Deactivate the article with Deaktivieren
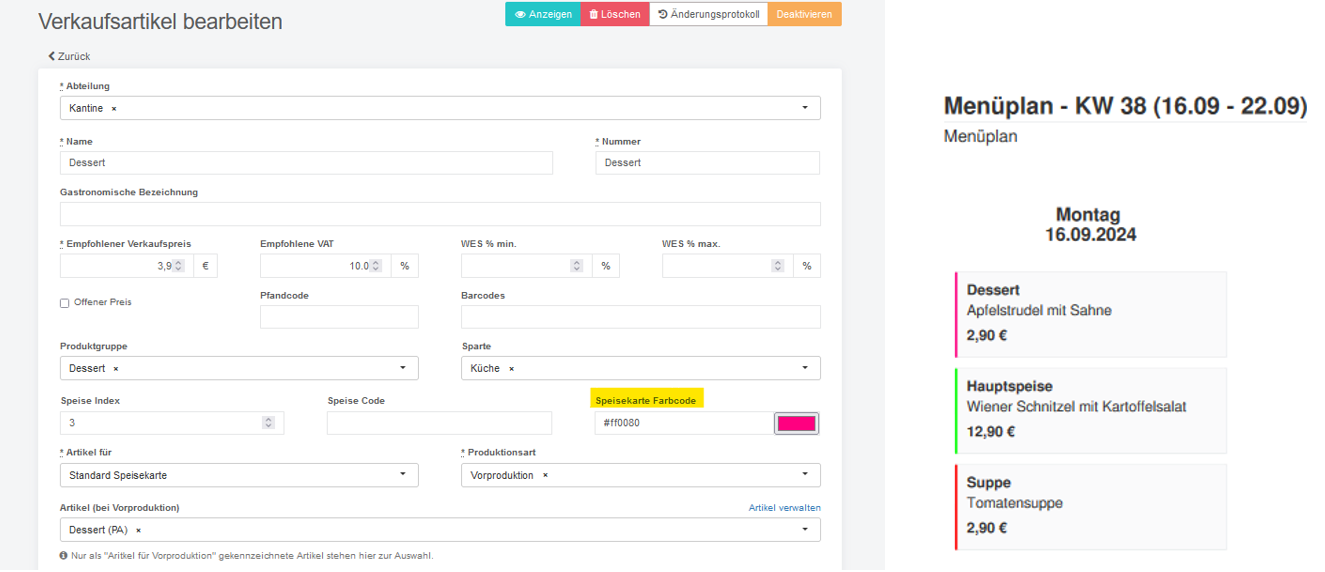This screenshot has height=572, width=1325. coord(804,14)
